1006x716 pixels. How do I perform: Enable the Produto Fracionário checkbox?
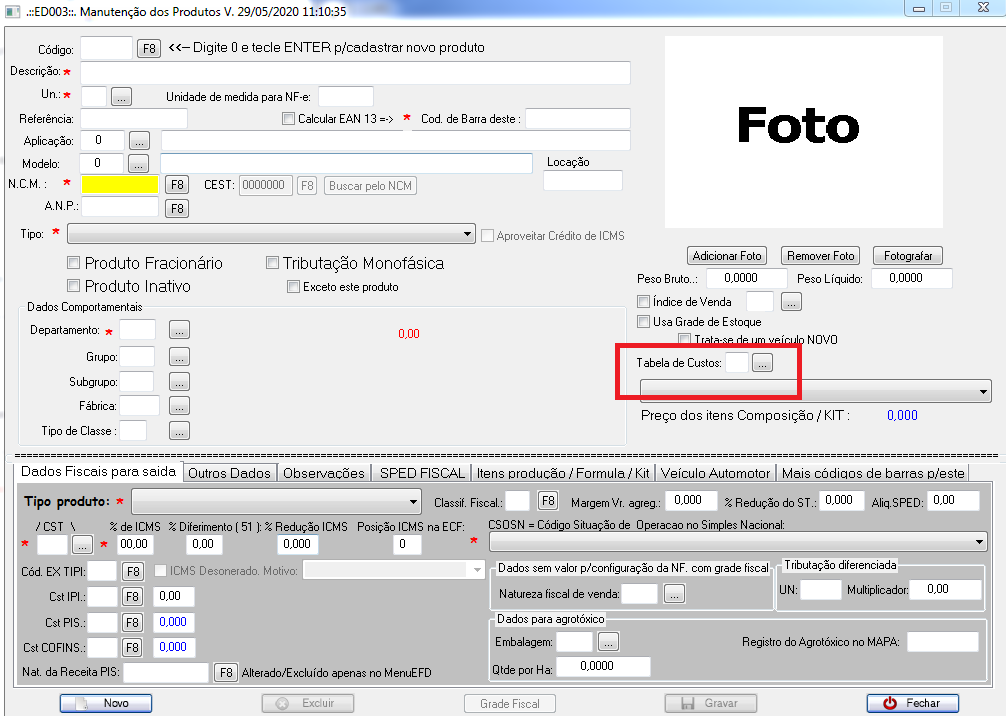(73, 264)
